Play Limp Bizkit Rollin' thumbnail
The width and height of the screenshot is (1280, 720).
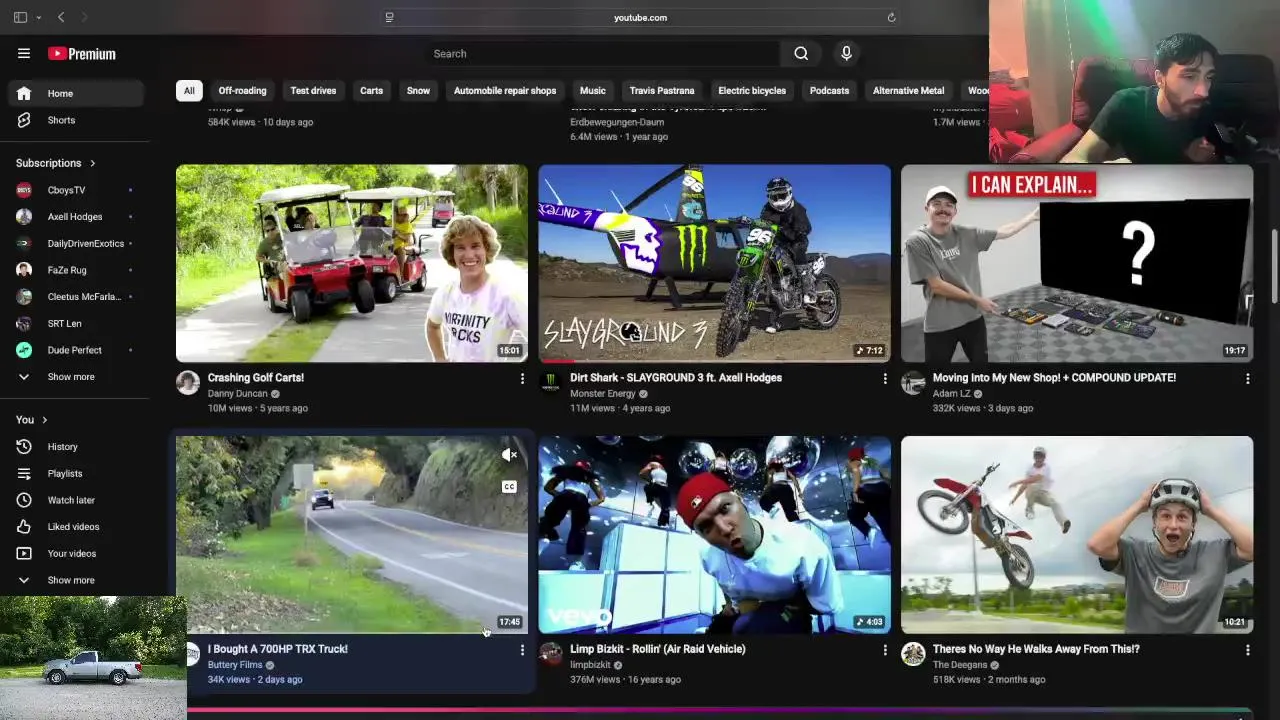tap(714, 535)
